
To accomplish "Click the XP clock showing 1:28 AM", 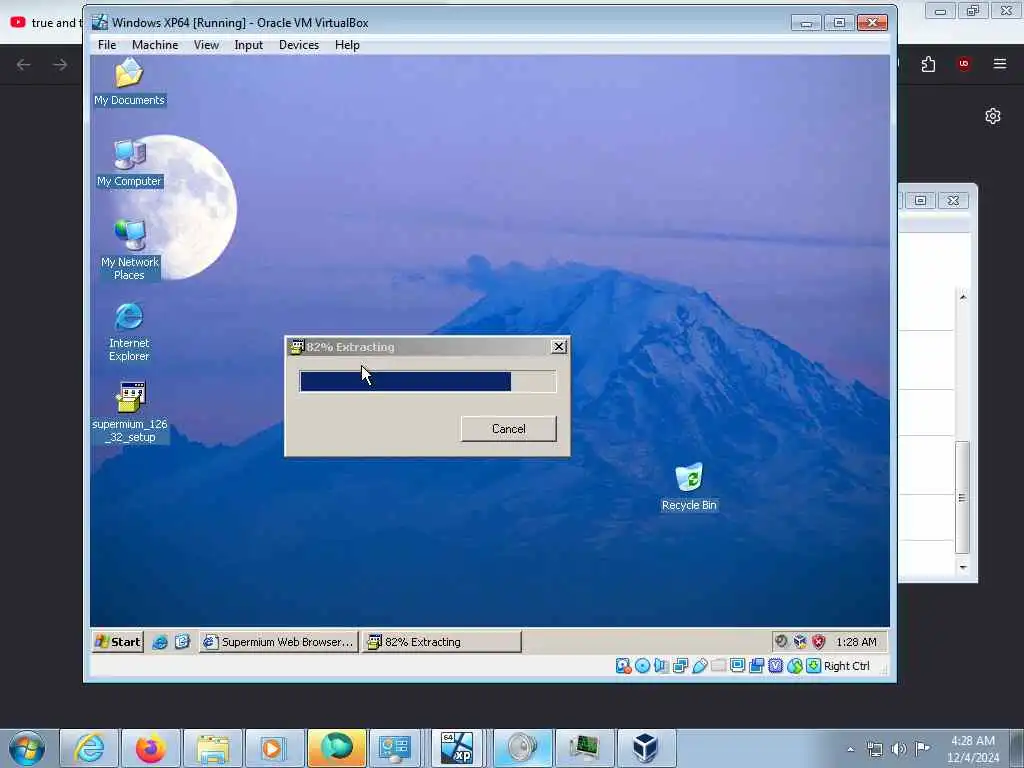I will [x=856, y=642].
